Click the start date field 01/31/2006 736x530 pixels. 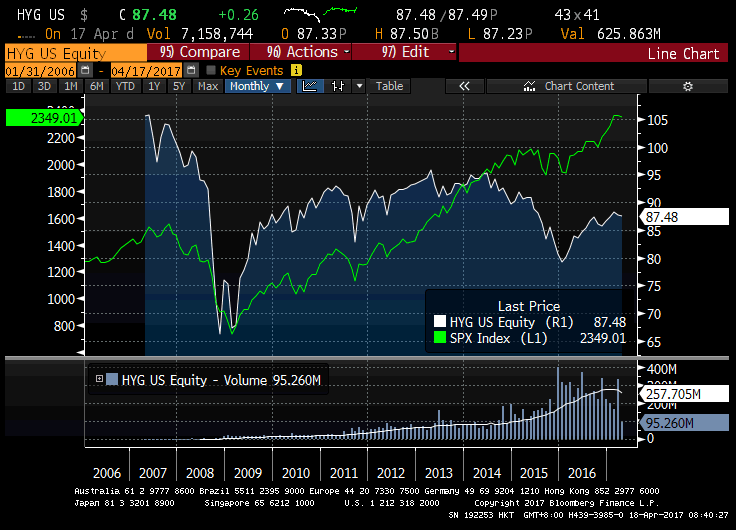coord(40,71)
